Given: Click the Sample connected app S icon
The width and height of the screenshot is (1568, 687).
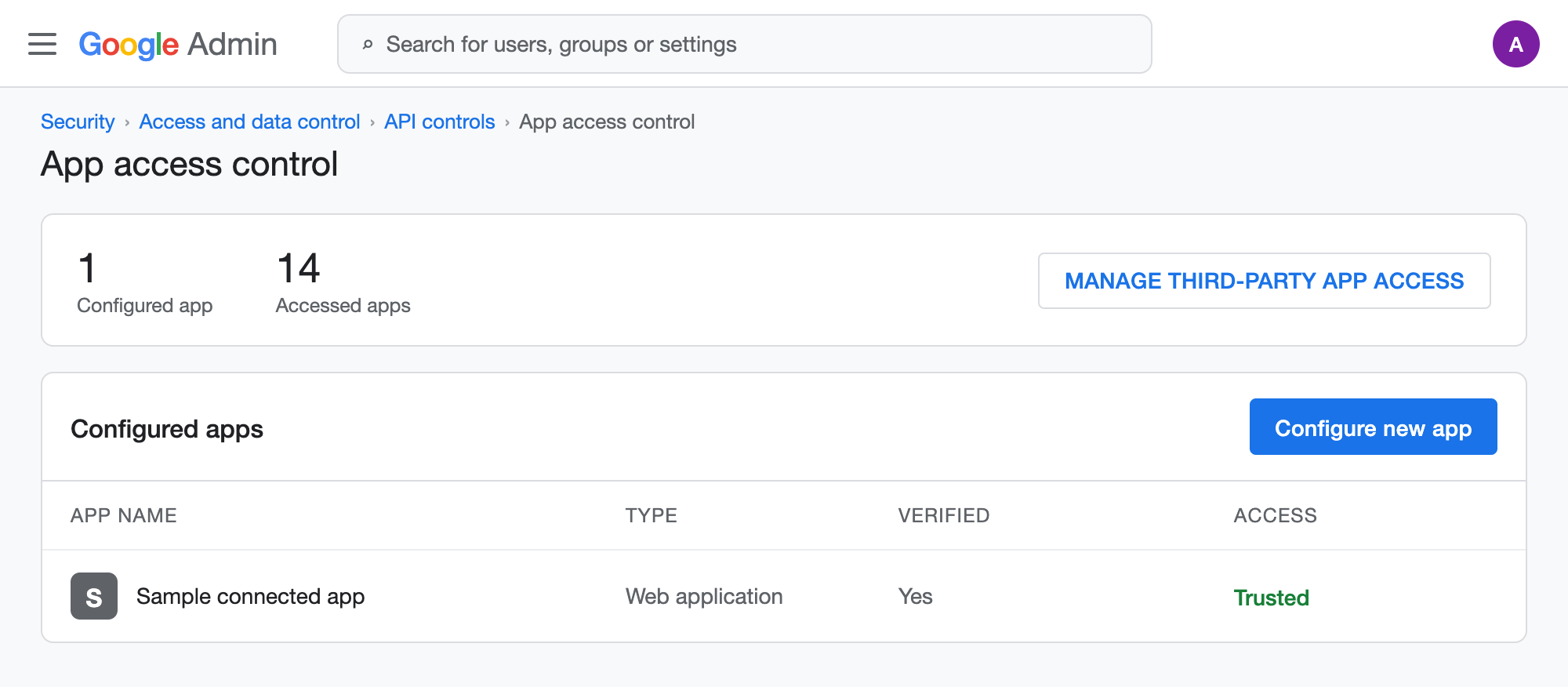Looking at the screenshot, I should [x=94, y=596].
